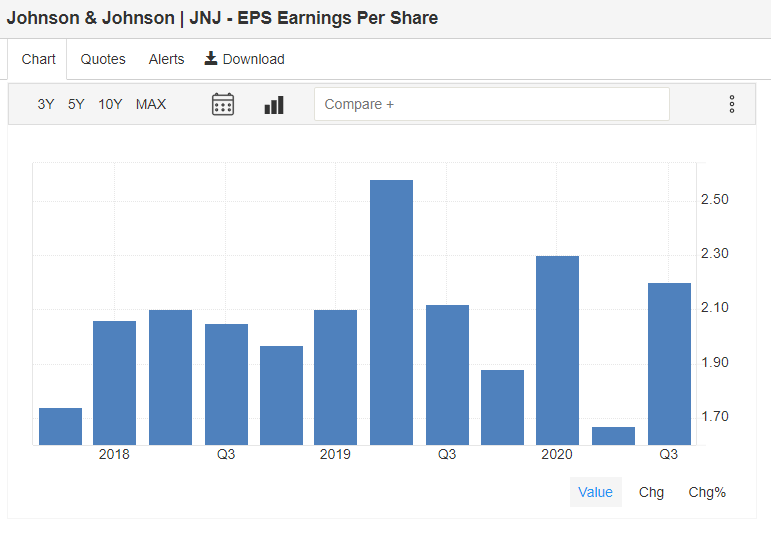Switch chart to Chg view

pos(651,492)
